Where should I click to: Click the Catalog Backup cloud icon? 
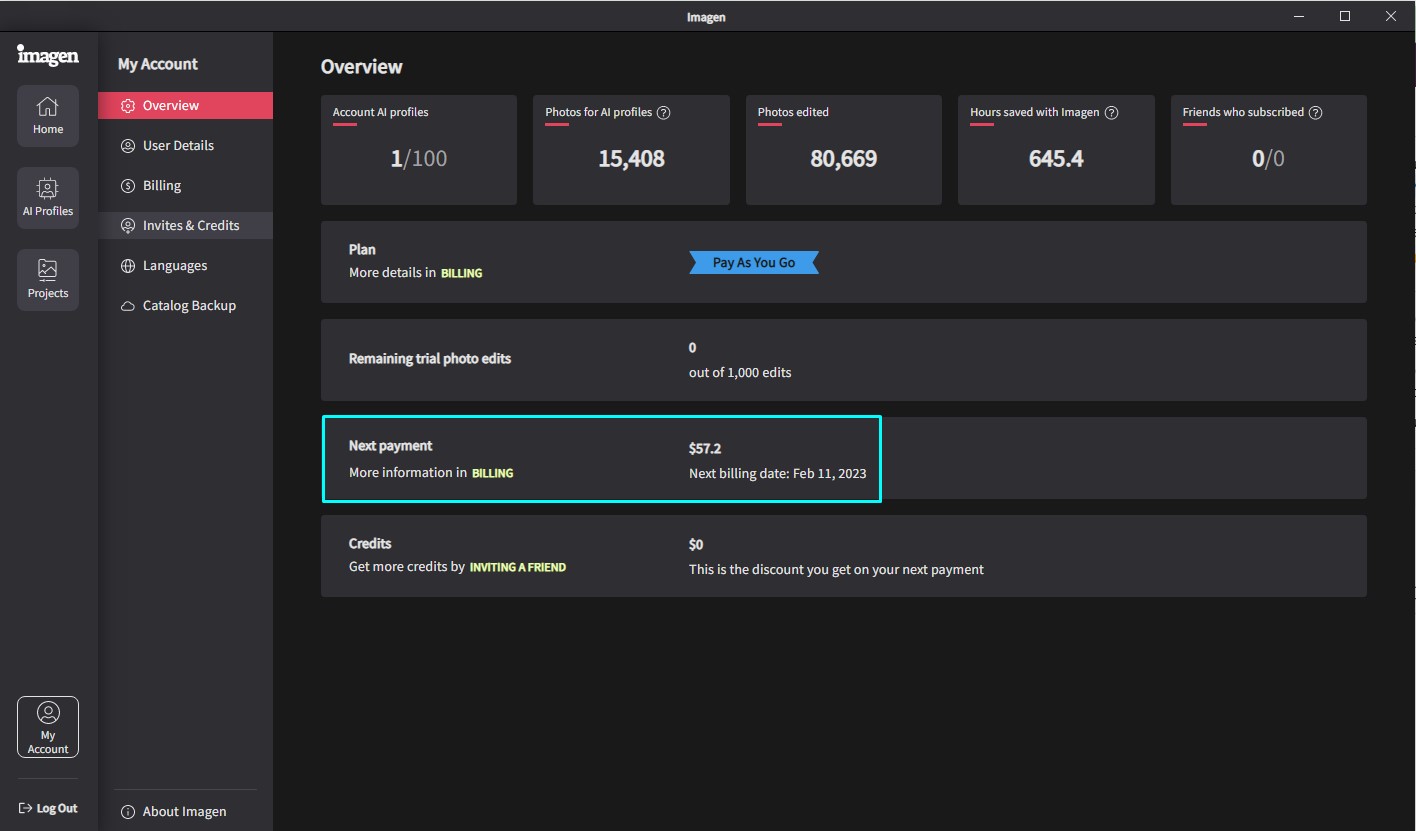(x=128, y=306)
